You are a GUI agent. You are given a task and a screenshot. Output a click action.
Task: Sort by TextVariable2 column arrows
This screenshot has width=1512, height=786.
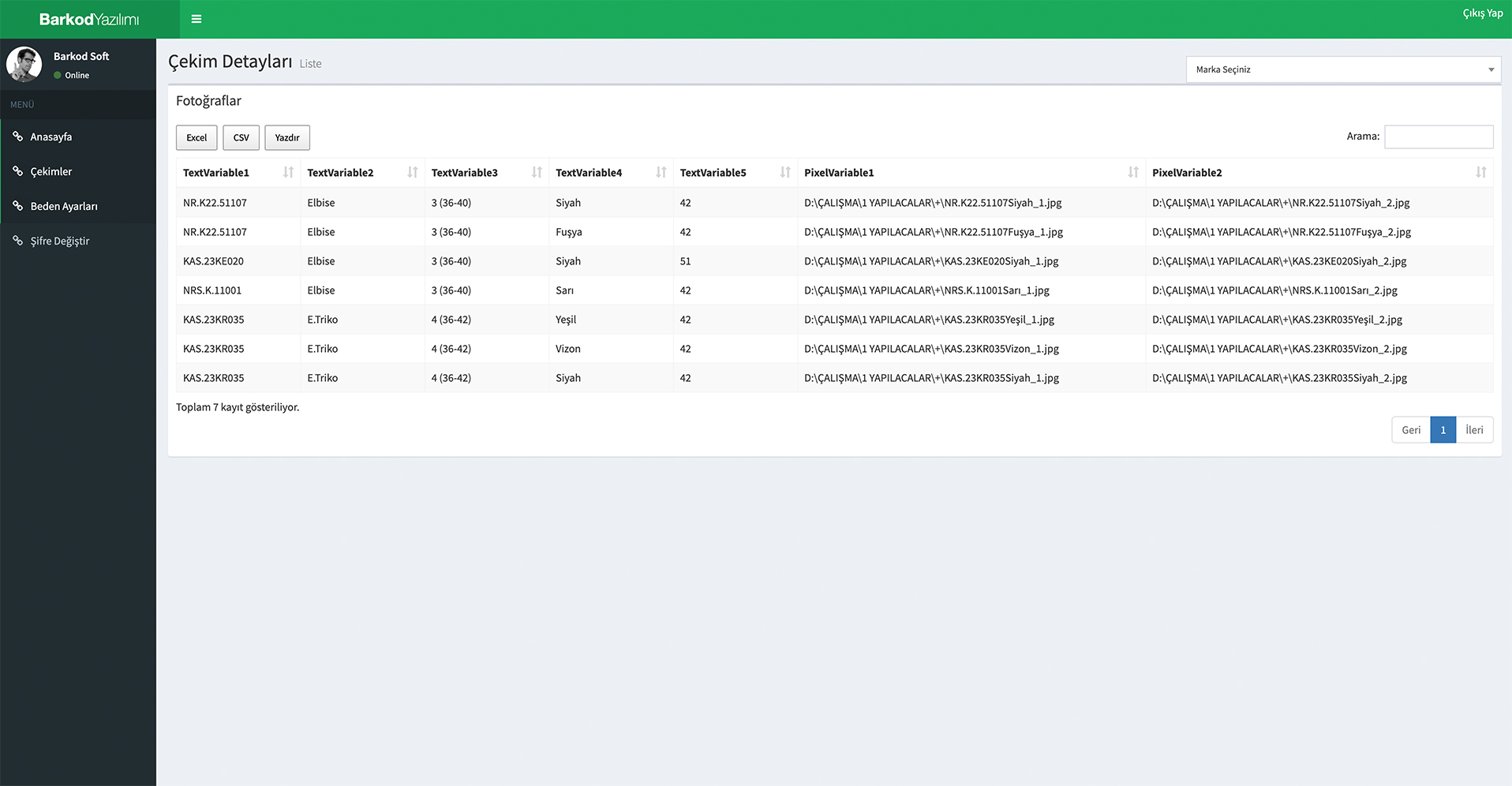[x=412, y=172]
